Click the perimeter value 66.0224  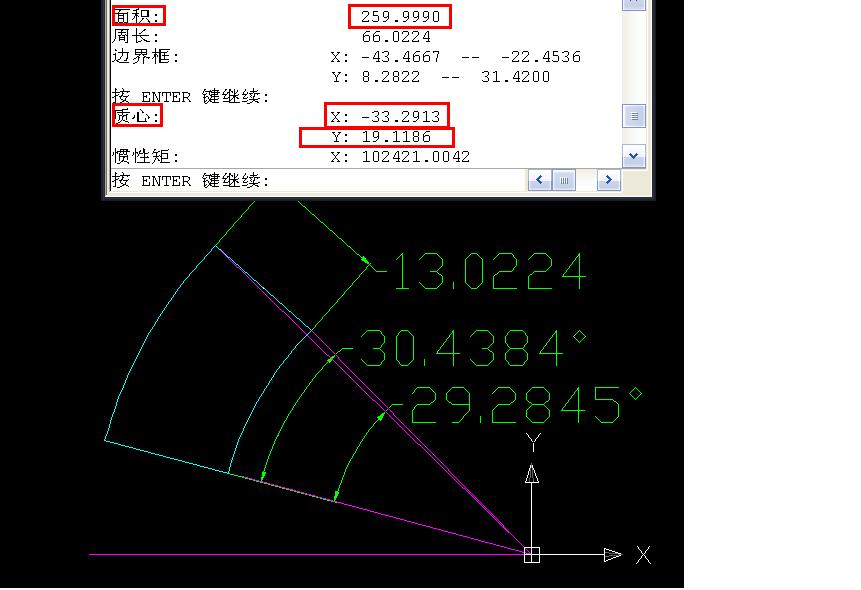pos(396,37)
